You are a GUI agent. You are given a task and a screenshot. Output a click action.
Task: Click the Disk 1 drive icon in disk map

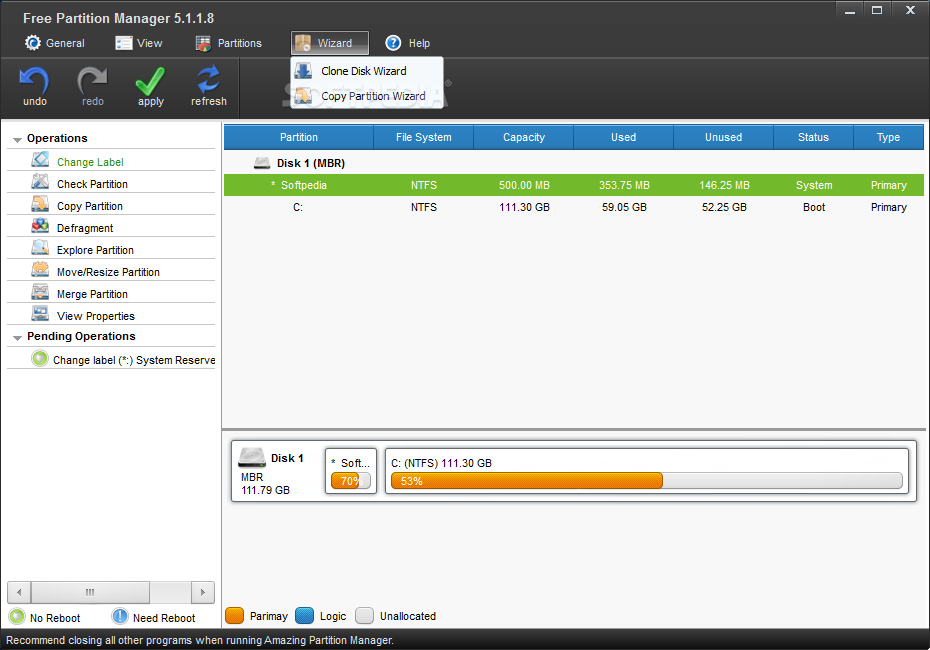(251, 457)
